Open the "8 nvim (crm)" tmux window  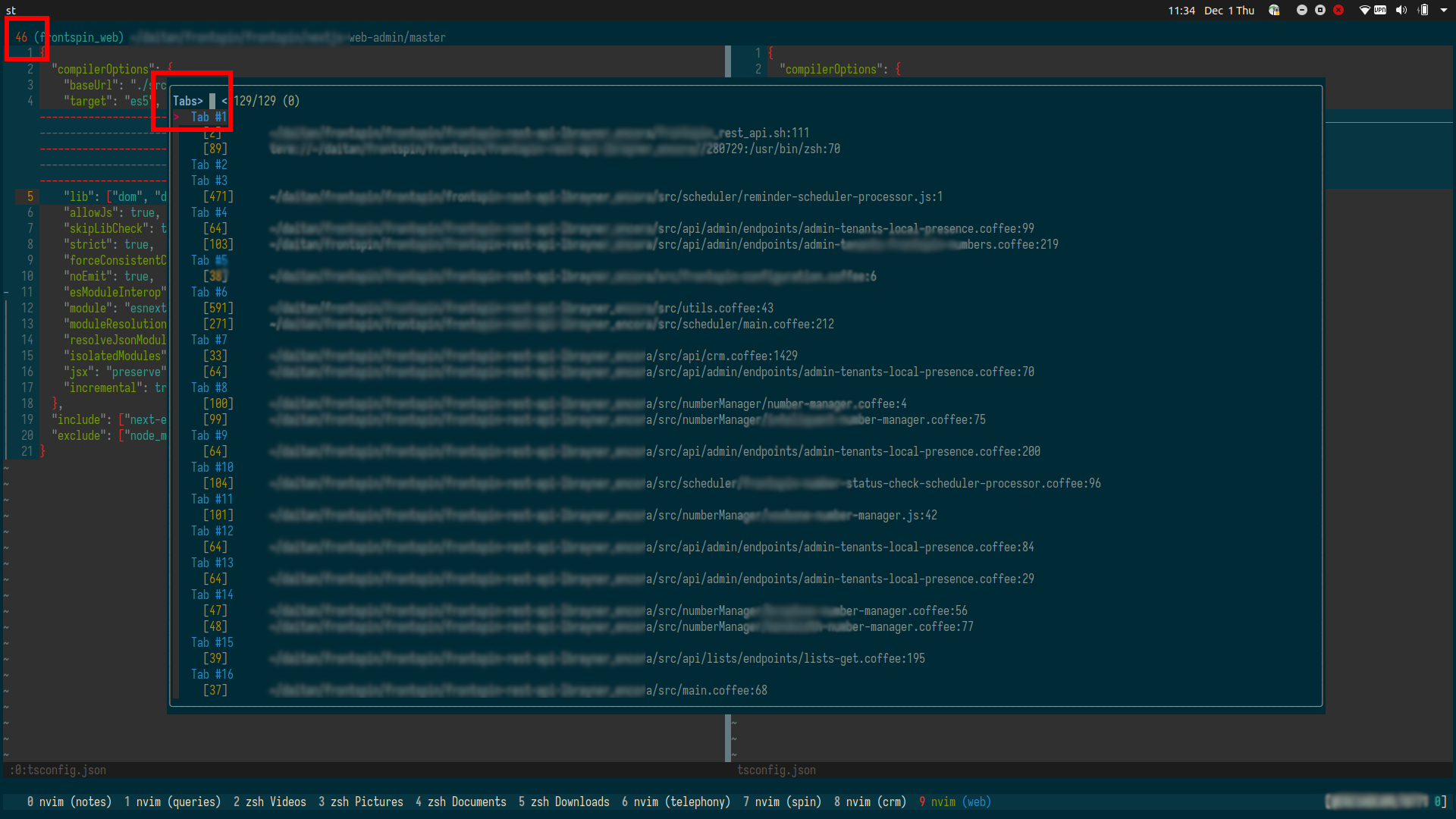click(870, 802)
